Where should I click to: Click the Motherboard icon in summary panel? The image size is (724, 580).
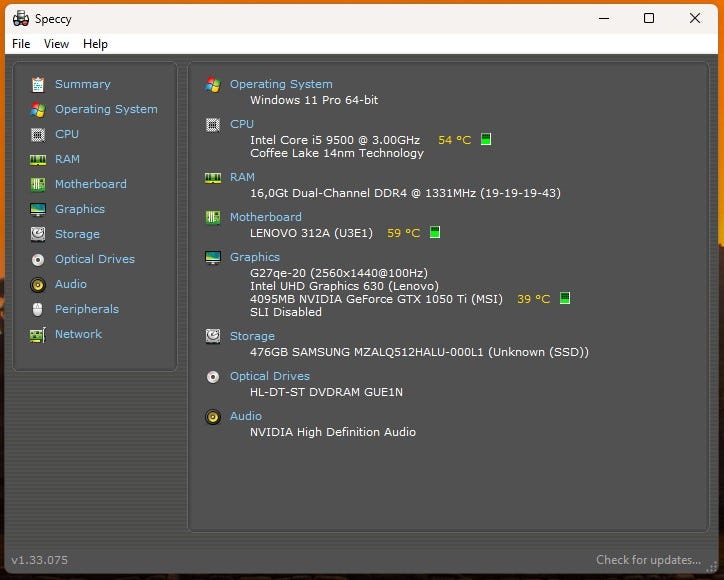pyautogui.click(x=213, y=217)
